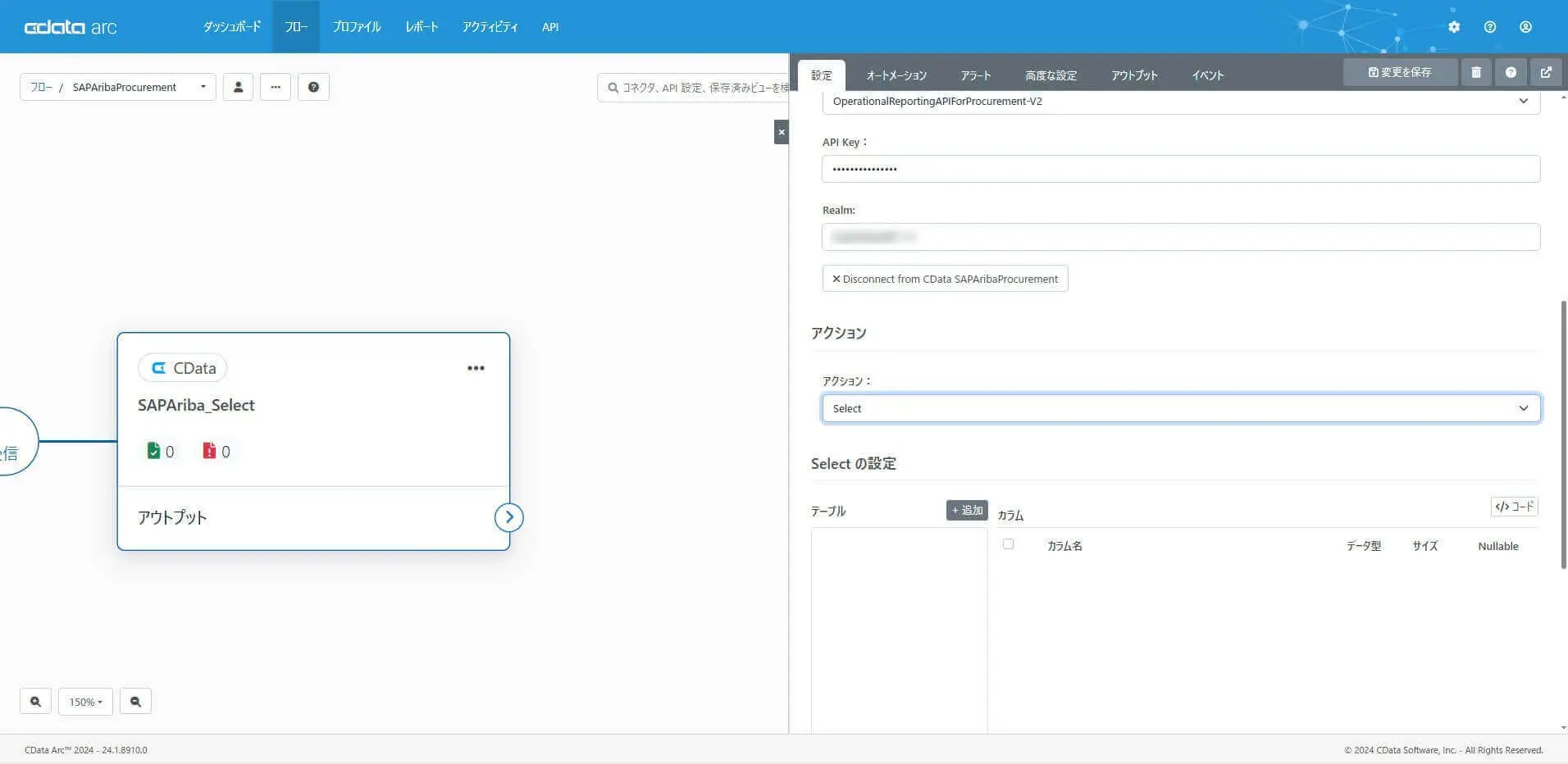Click the connector output arrow circle
This screenshot has width=1568, height=764.
[x=509, y=517]
